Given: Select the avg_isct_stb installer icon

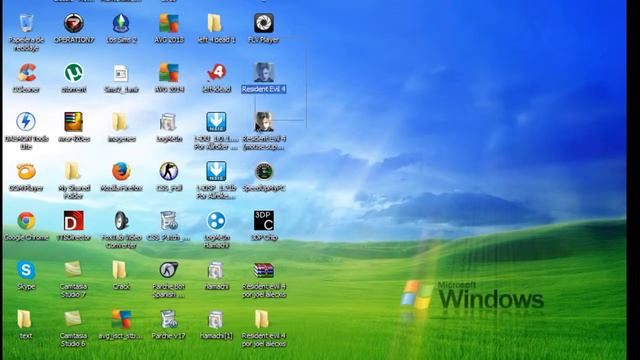Looking at the screenshot, I should [121, 319].
